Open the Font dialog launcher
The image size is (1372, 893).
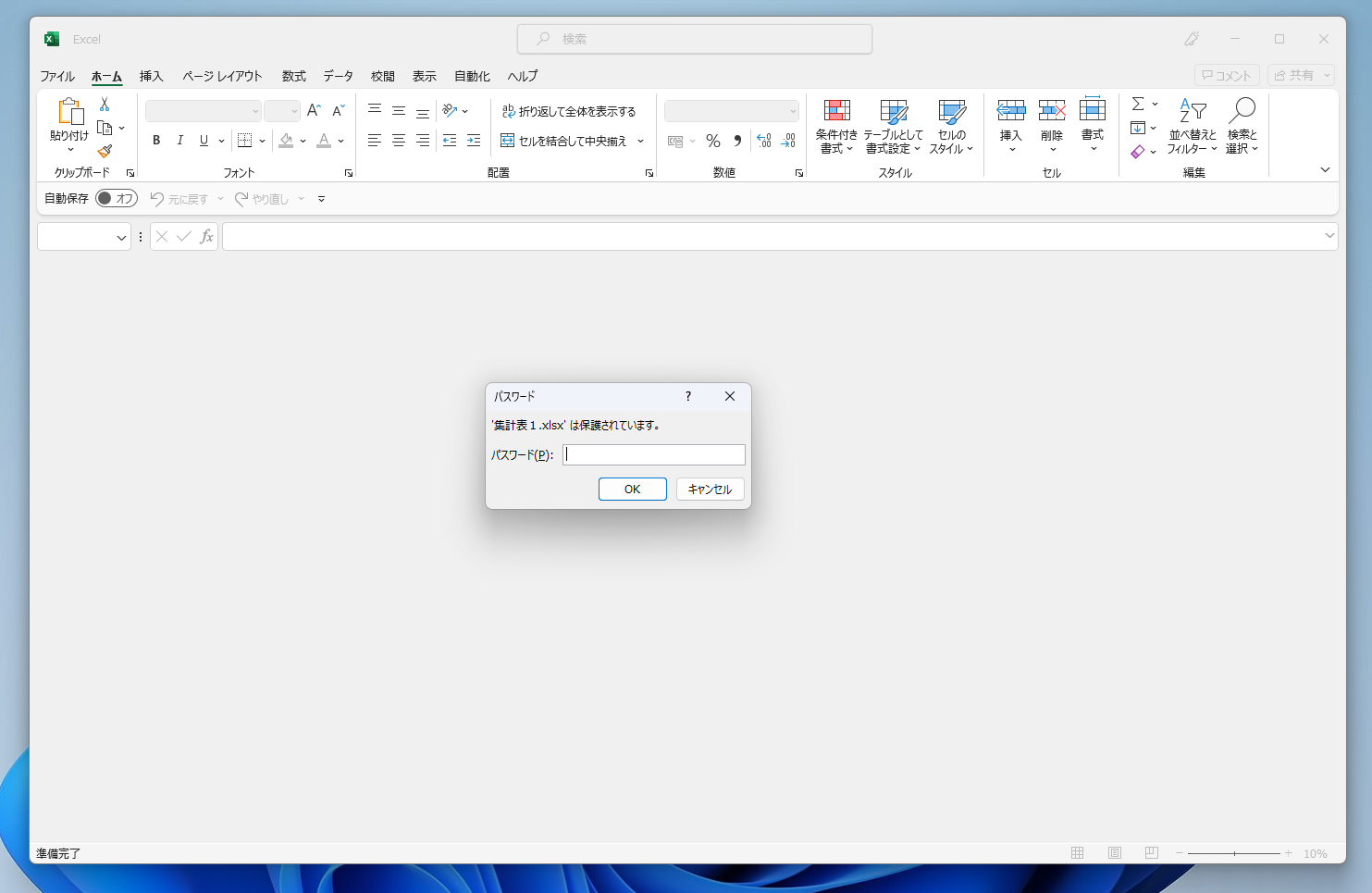349,173
